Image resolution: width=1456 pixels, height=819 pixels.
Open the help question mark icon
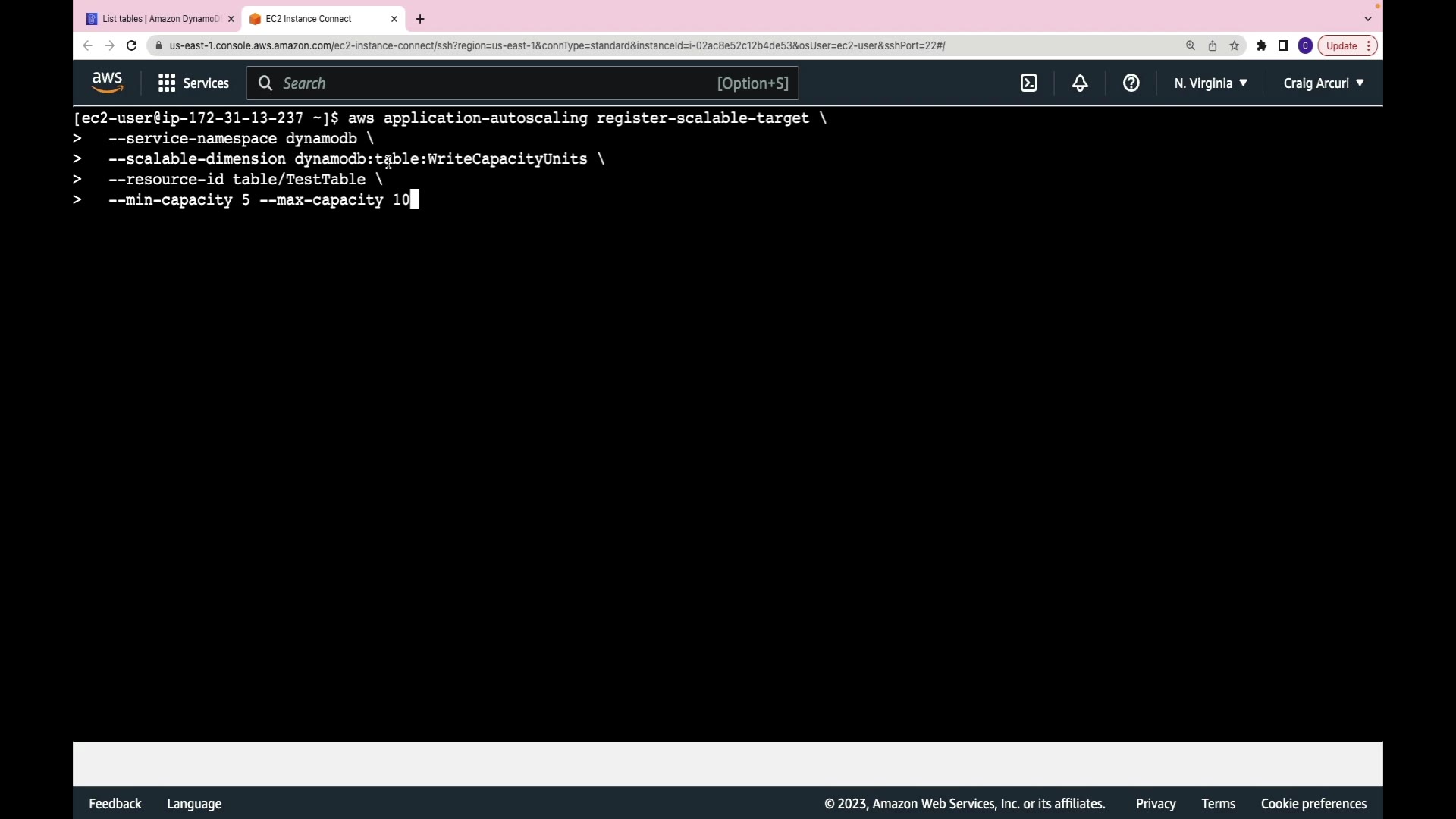coord(1131,83)
